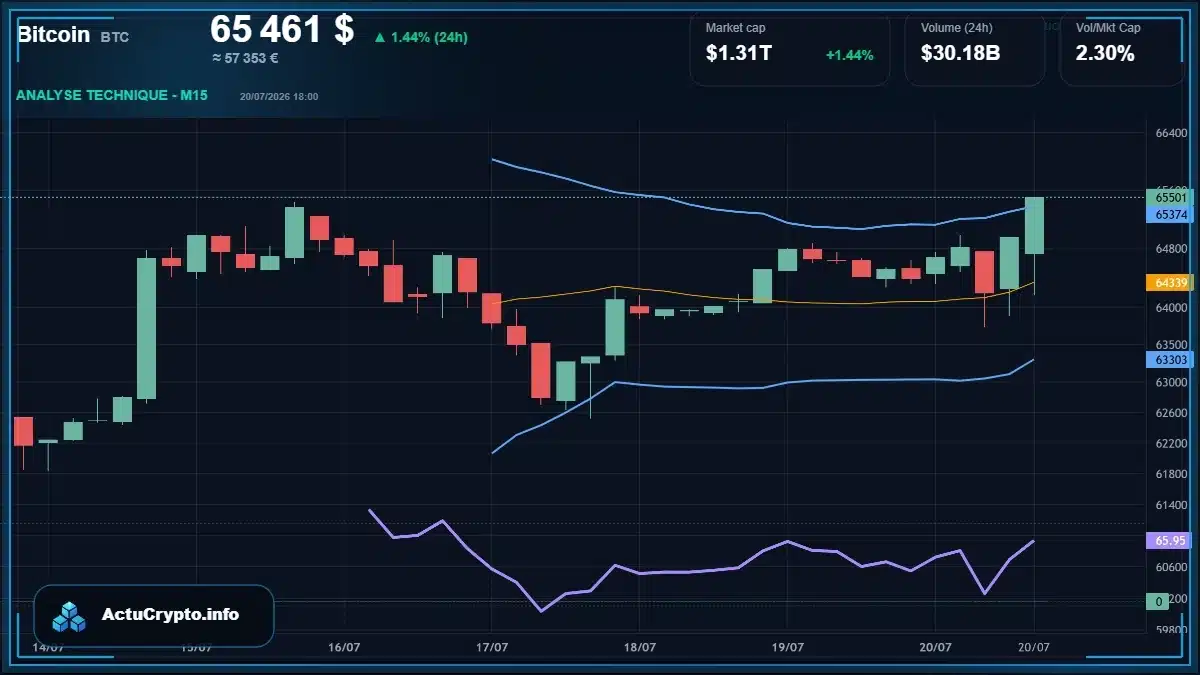Click the 16/07 date axis label
Screen dimensions: 1200x675
tap(343, 647)
